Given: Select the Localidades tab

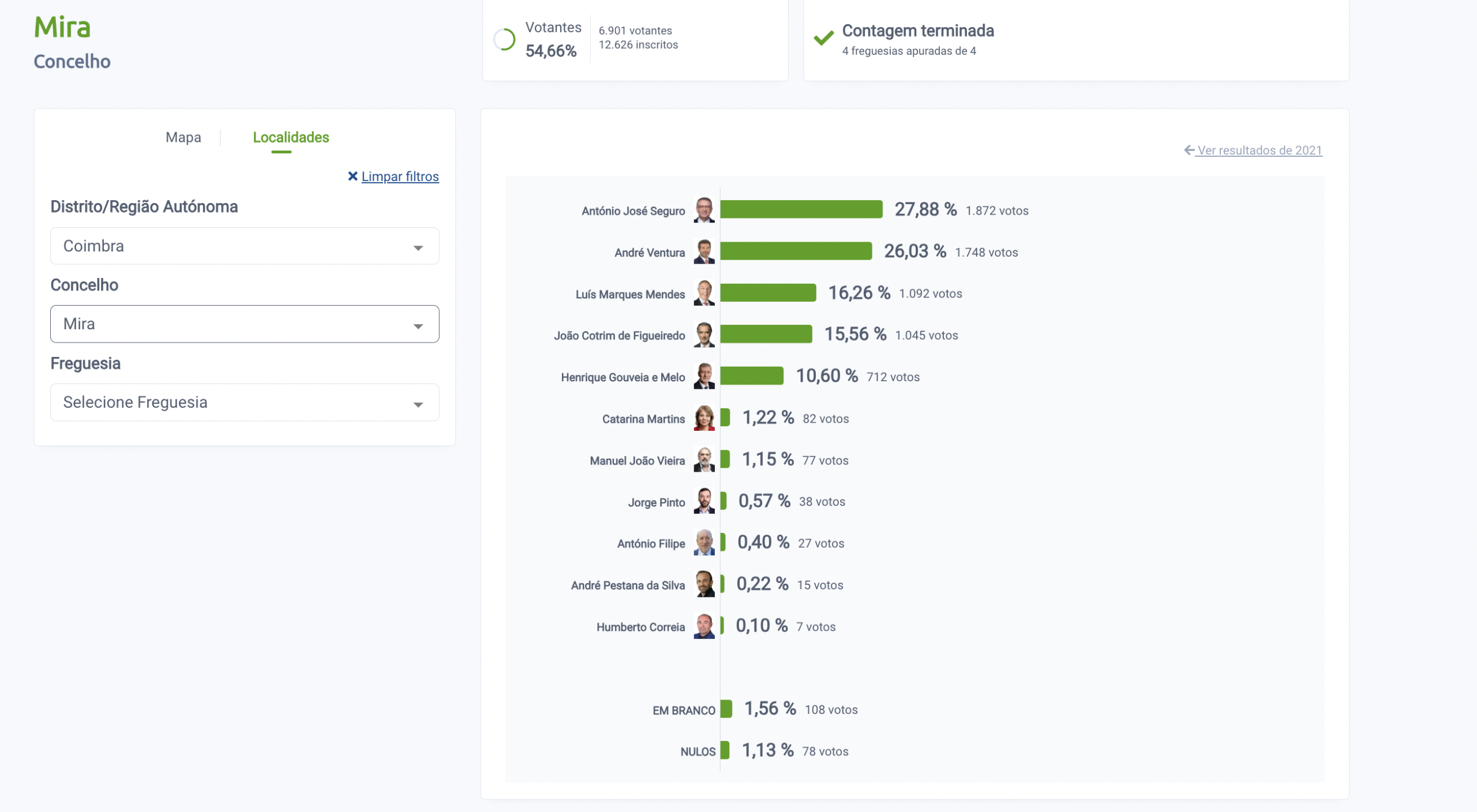Looking at the screenshot, I should point(291,137).
